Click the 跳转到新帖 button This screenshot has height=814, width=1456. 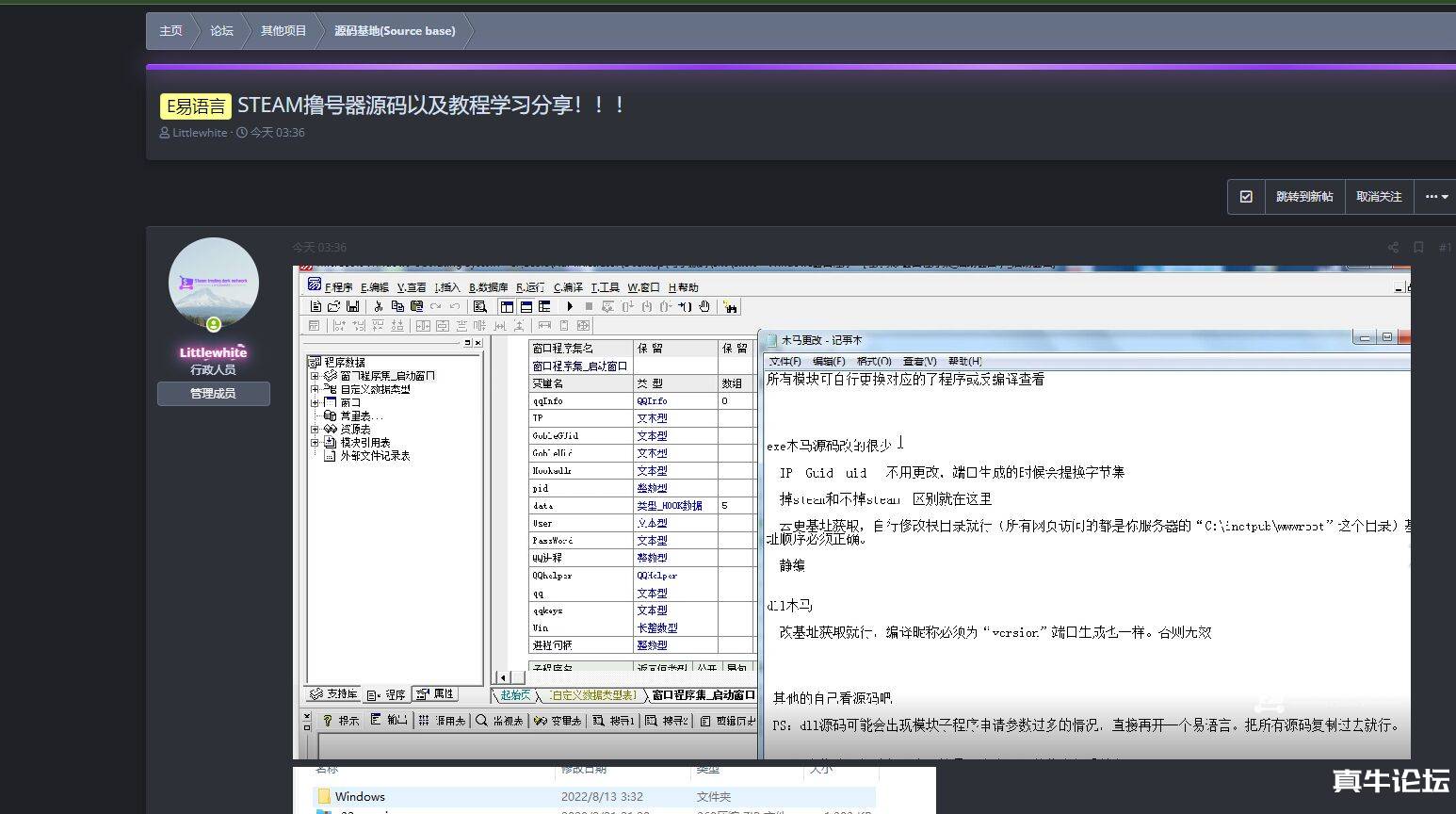pyautogui.click(x=1303, y=197)
